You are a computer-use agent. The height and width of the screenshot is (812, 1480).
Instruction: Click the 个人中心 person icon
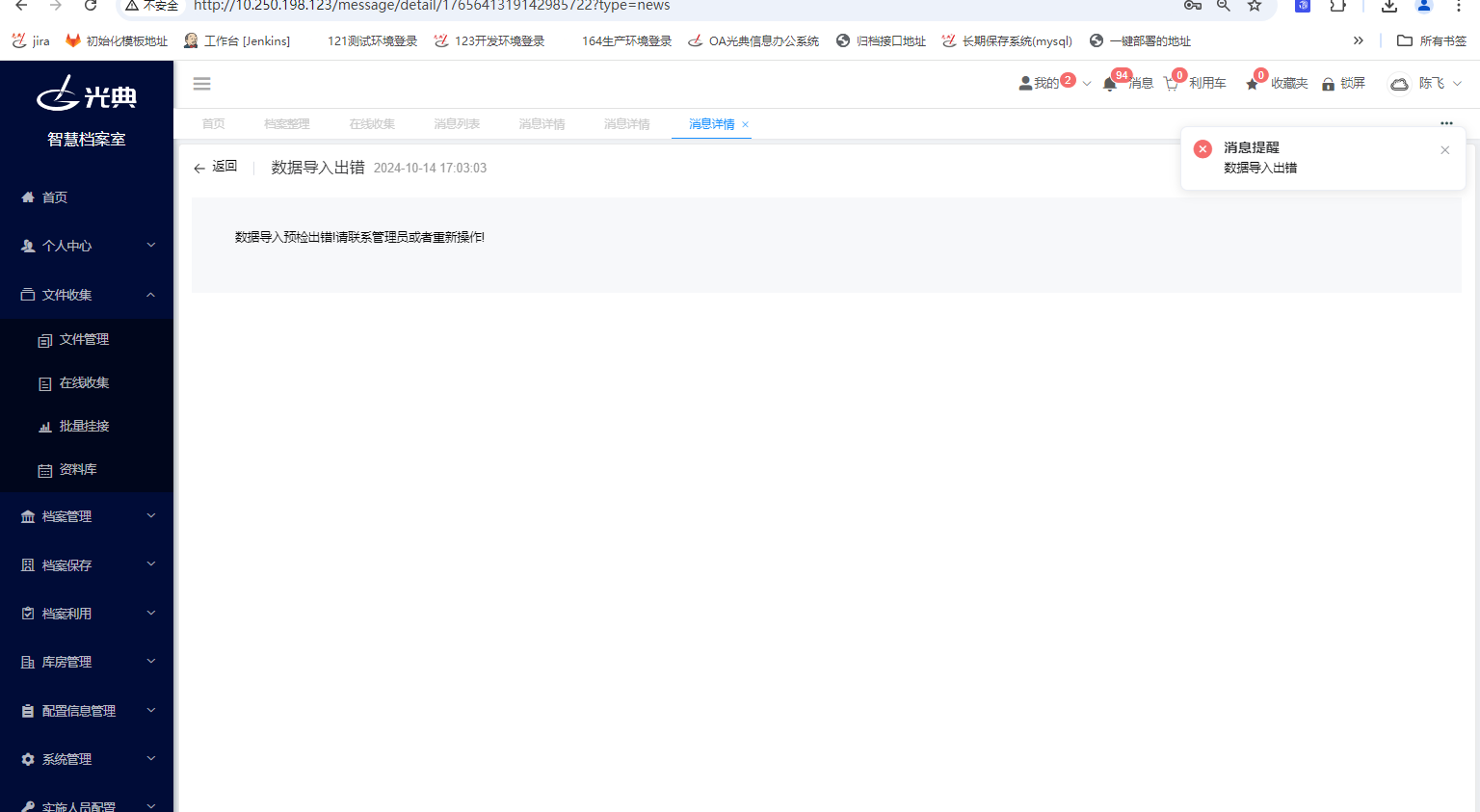(28, 246)
